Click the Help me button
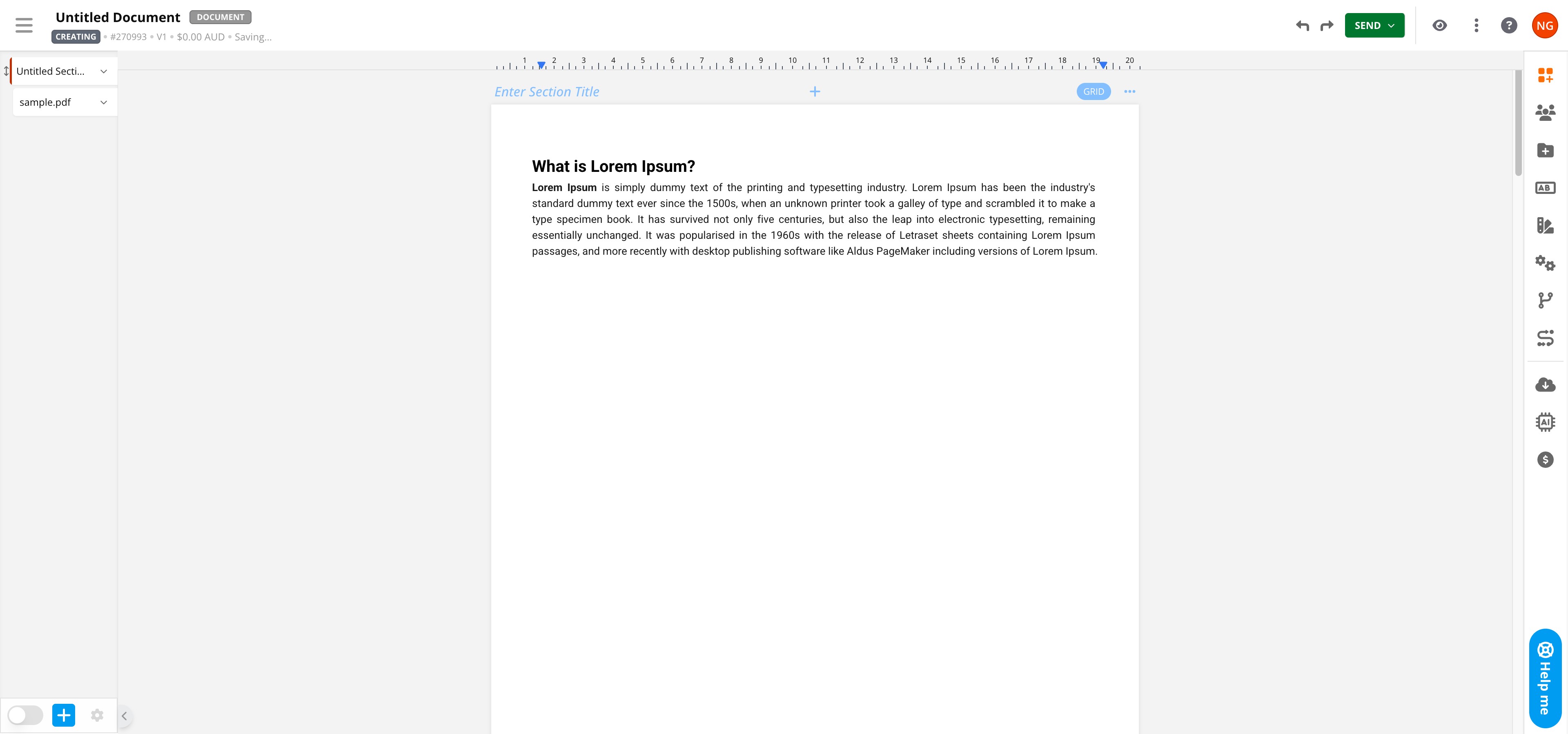1568x734 pixels. point(1545,678)
